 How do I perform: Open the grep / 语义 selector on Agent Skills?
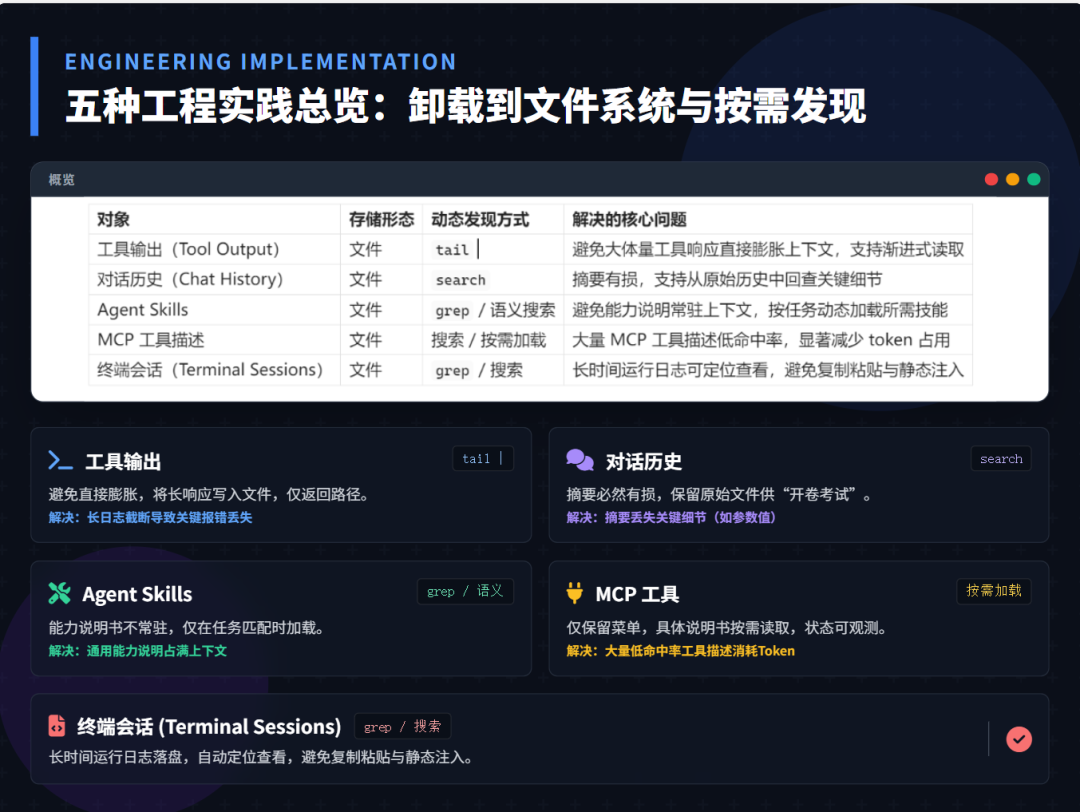[465, 591]
